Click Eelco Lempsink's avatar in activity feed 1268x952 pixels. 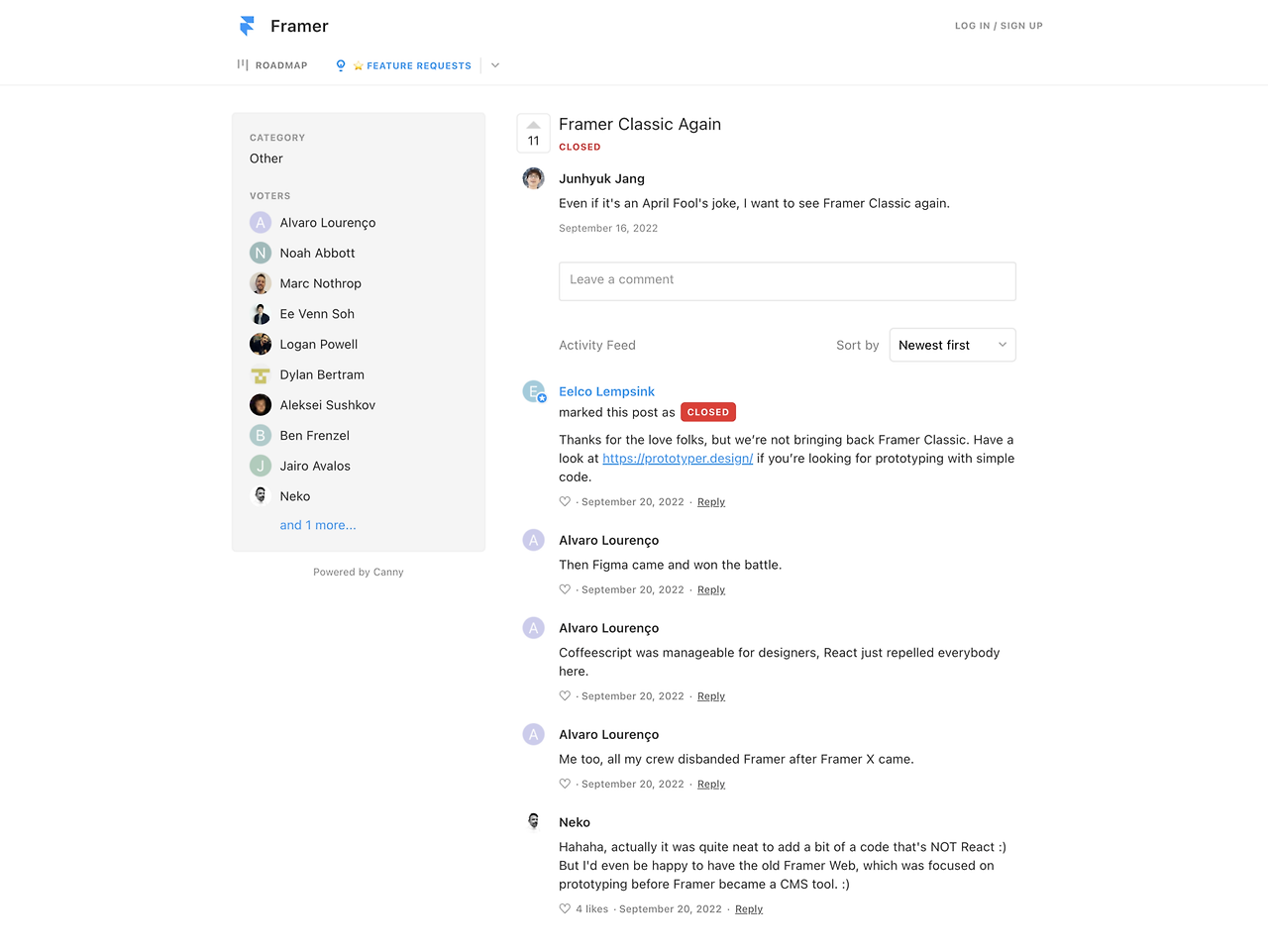click(x=534, y=391)
